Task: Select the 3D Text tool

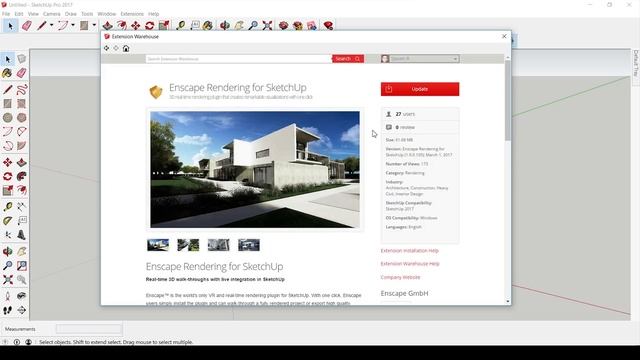Action: [x=22, y=235]
